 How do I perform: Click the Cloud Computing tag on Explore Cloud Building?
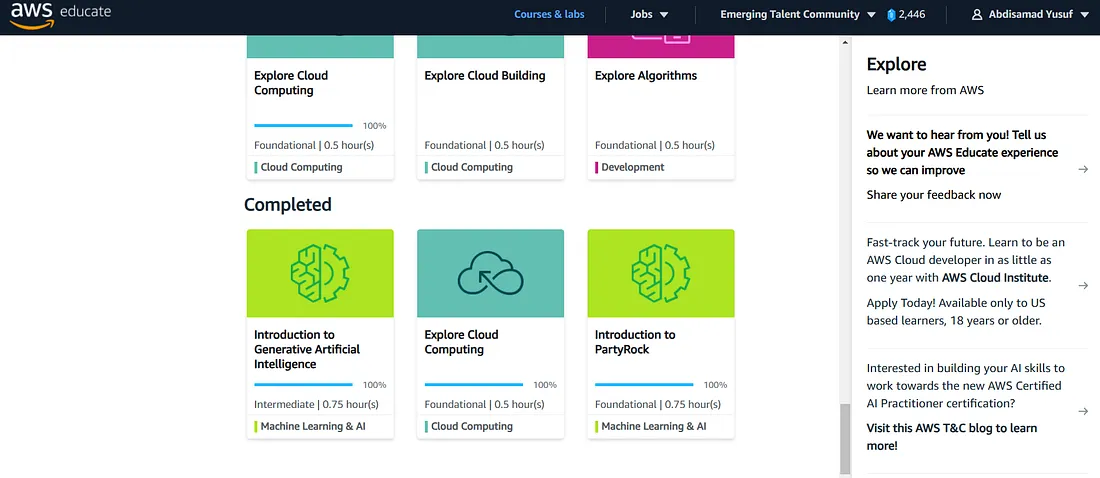coord(471,167)
